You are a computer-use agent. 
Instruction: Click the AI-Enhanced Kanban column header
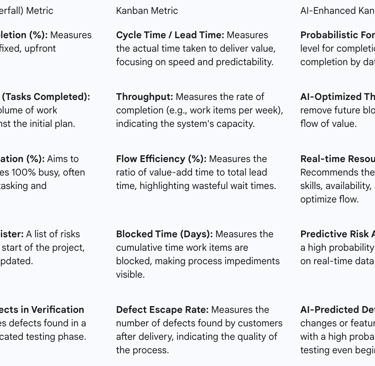tap(337, 11)
